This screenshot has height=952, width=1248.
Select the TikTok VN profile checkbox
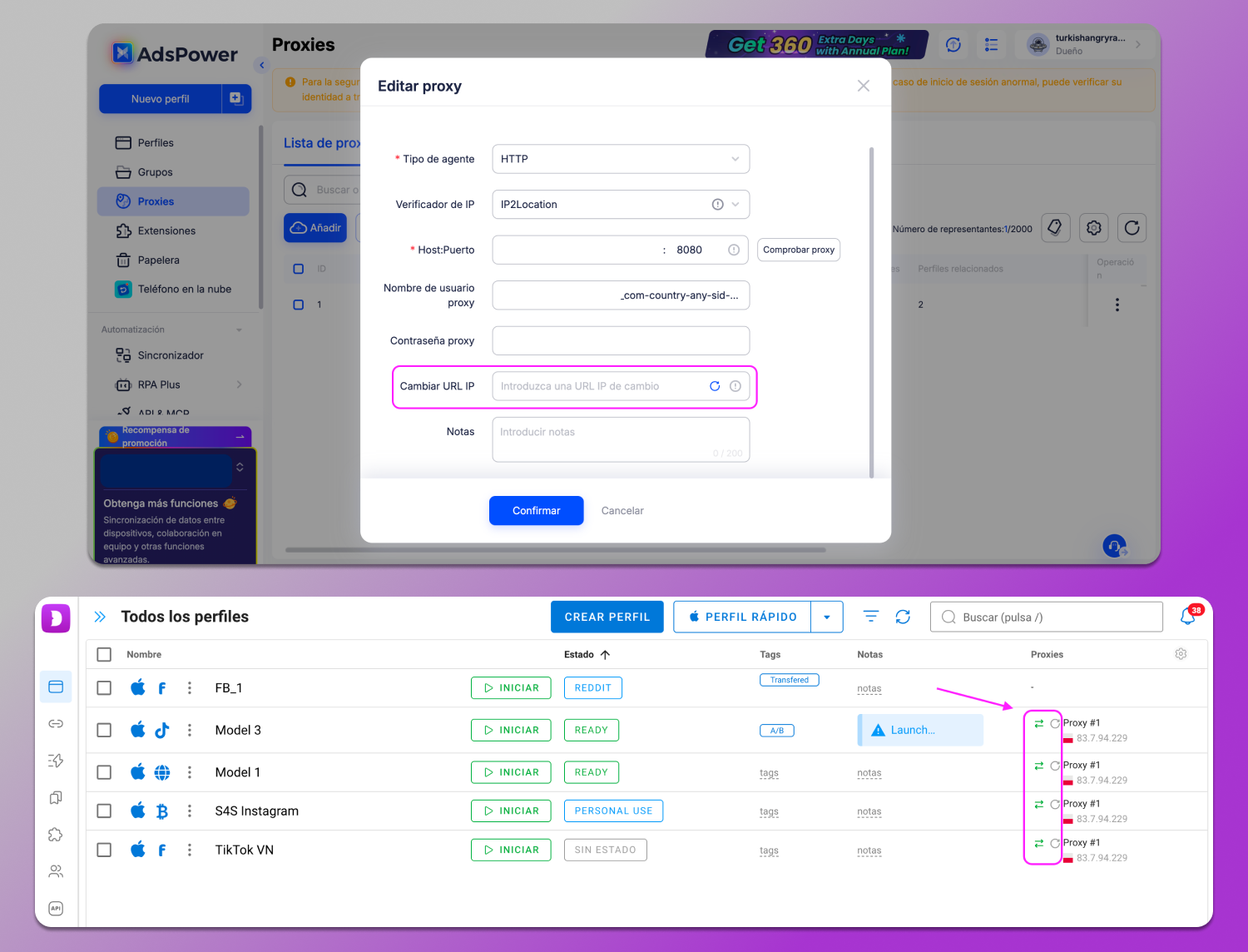tap(104, 850)
